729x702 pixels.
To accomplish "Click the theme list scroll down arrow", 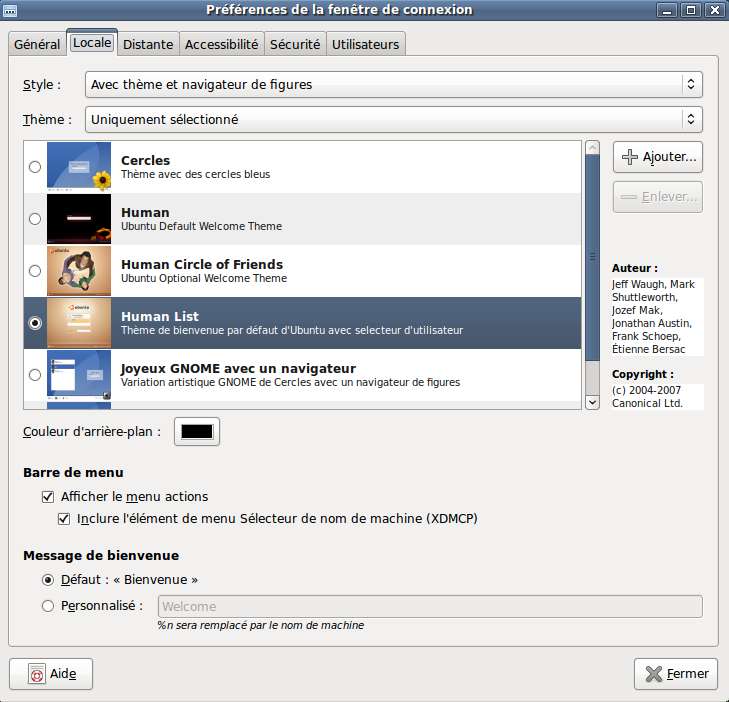I will point(592,402).
